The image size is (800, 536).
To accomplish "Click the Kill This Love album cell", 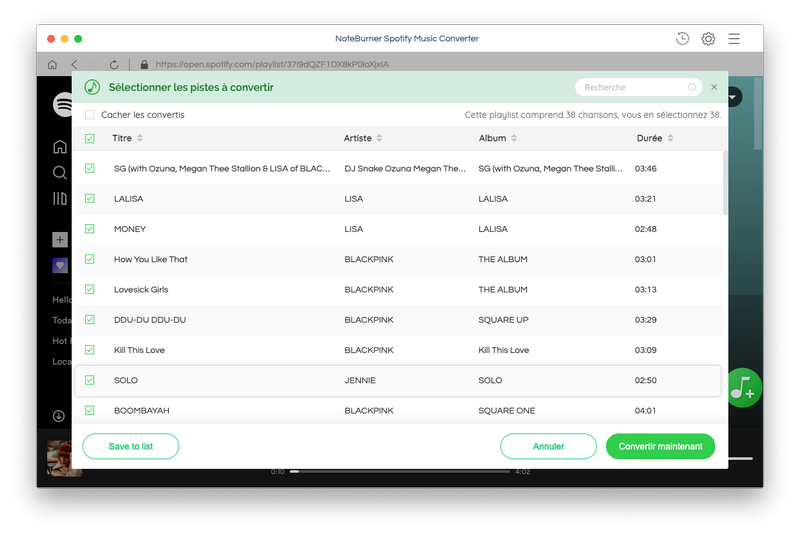I will (504, 350).
